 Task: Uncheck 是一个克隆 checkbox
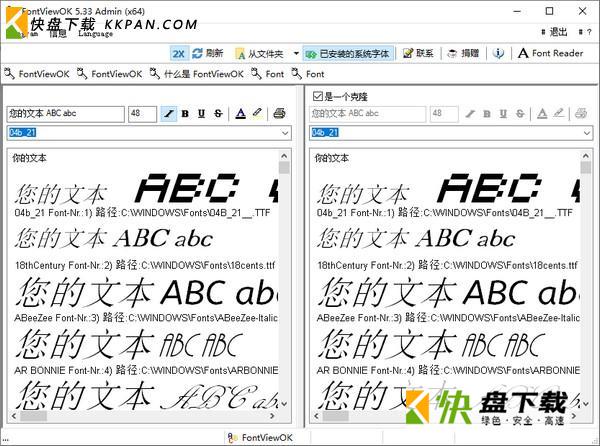click(x=317, y=96)
